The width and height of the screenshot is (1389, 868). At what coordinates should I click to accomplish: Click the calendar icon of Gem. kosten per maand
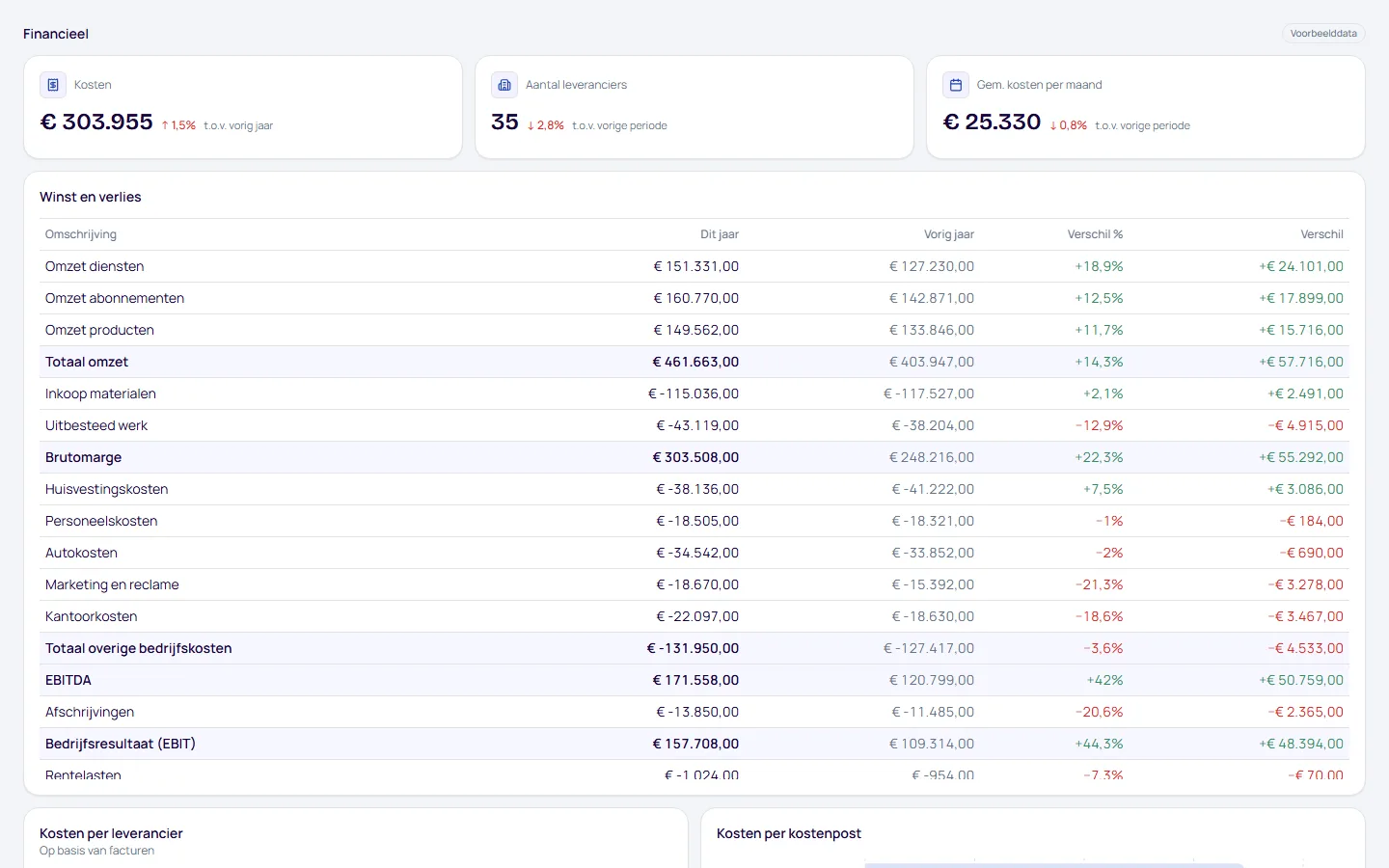[x=956, y=85]
